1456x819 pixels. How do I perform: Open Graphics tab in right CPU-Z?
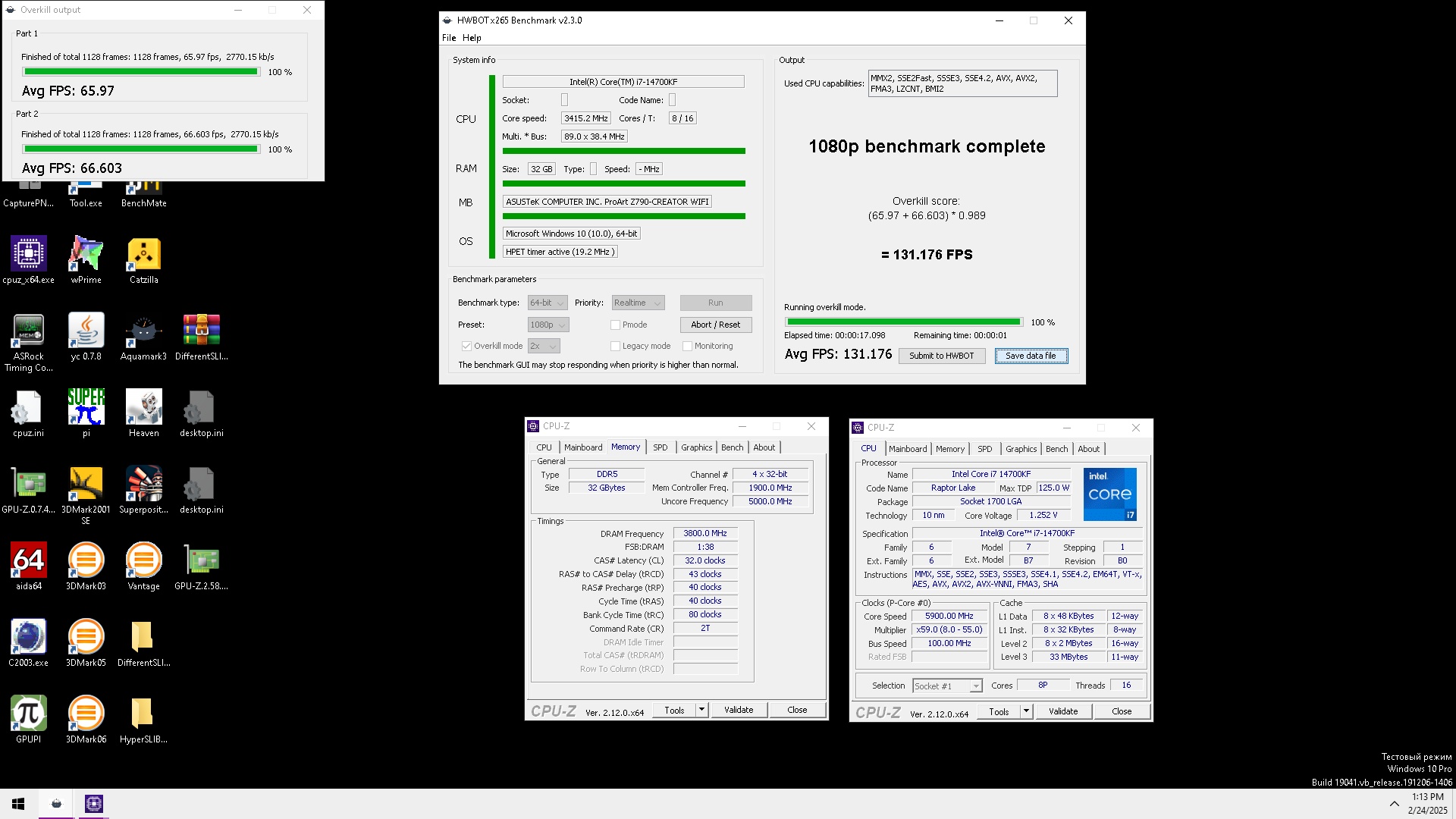point(1021,449)
